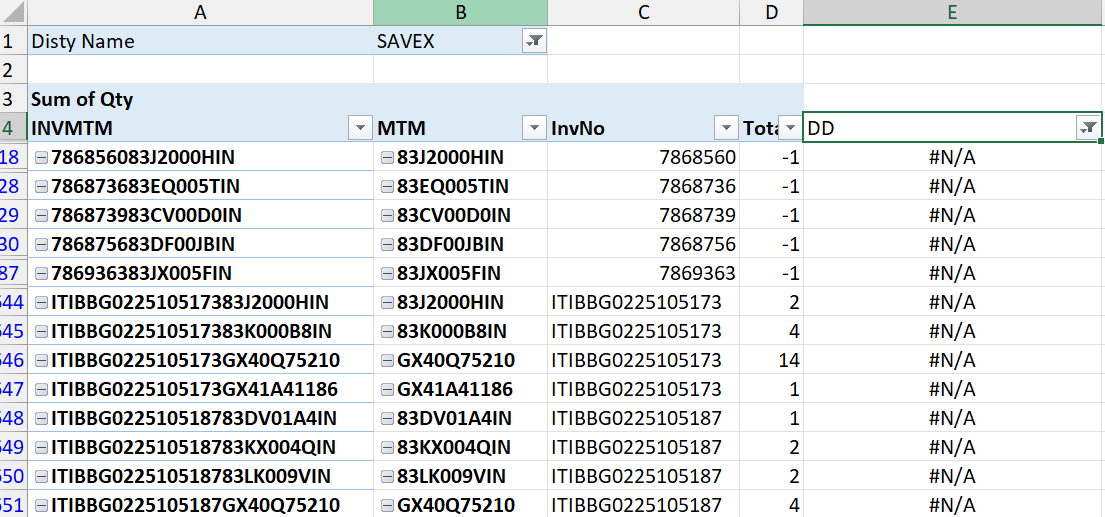Select column C header
The image size is (1105, 517).
pyautogui.click(x=643, y=13)
